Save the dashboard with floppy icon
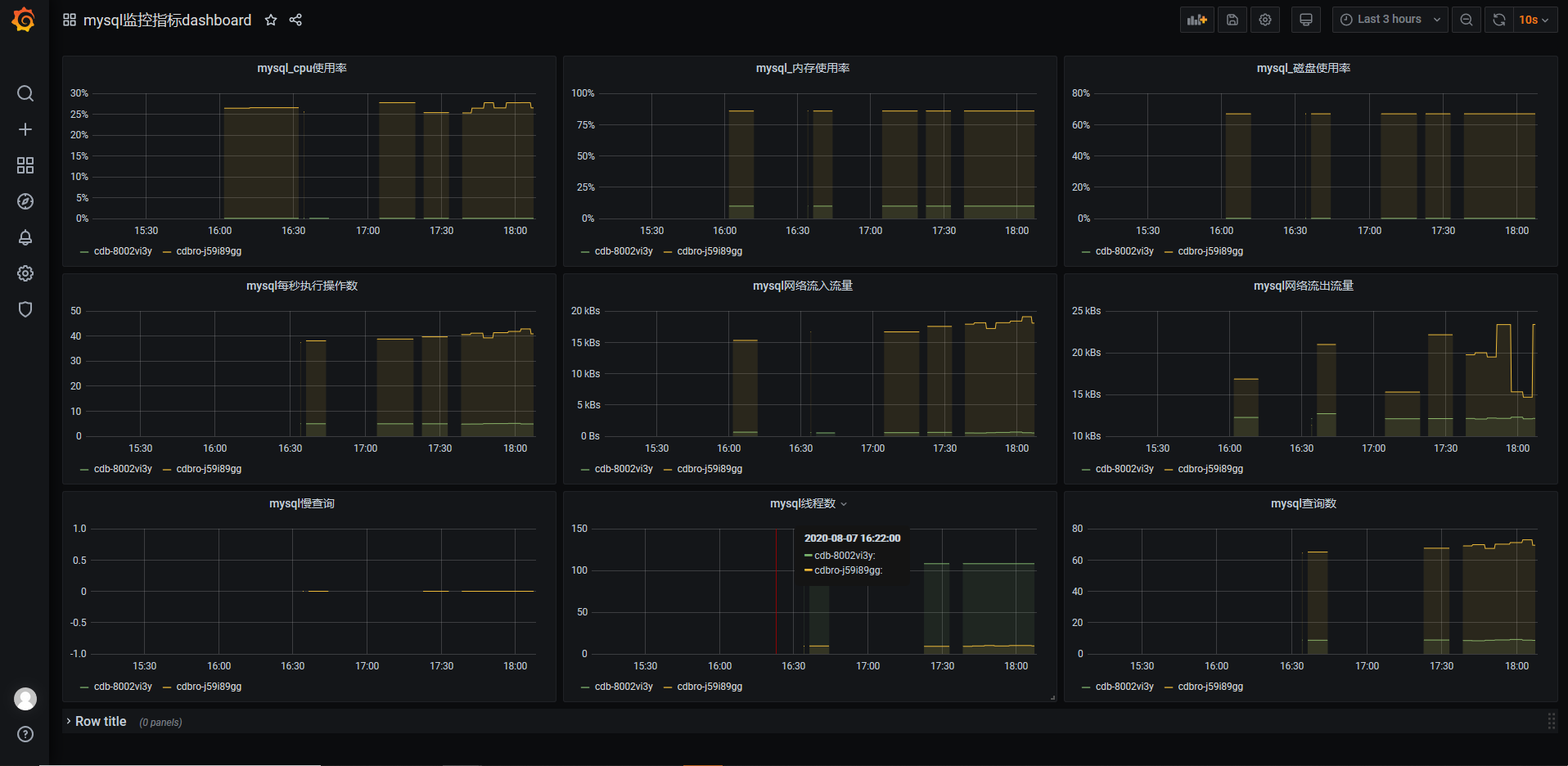 click(1232, 20)
